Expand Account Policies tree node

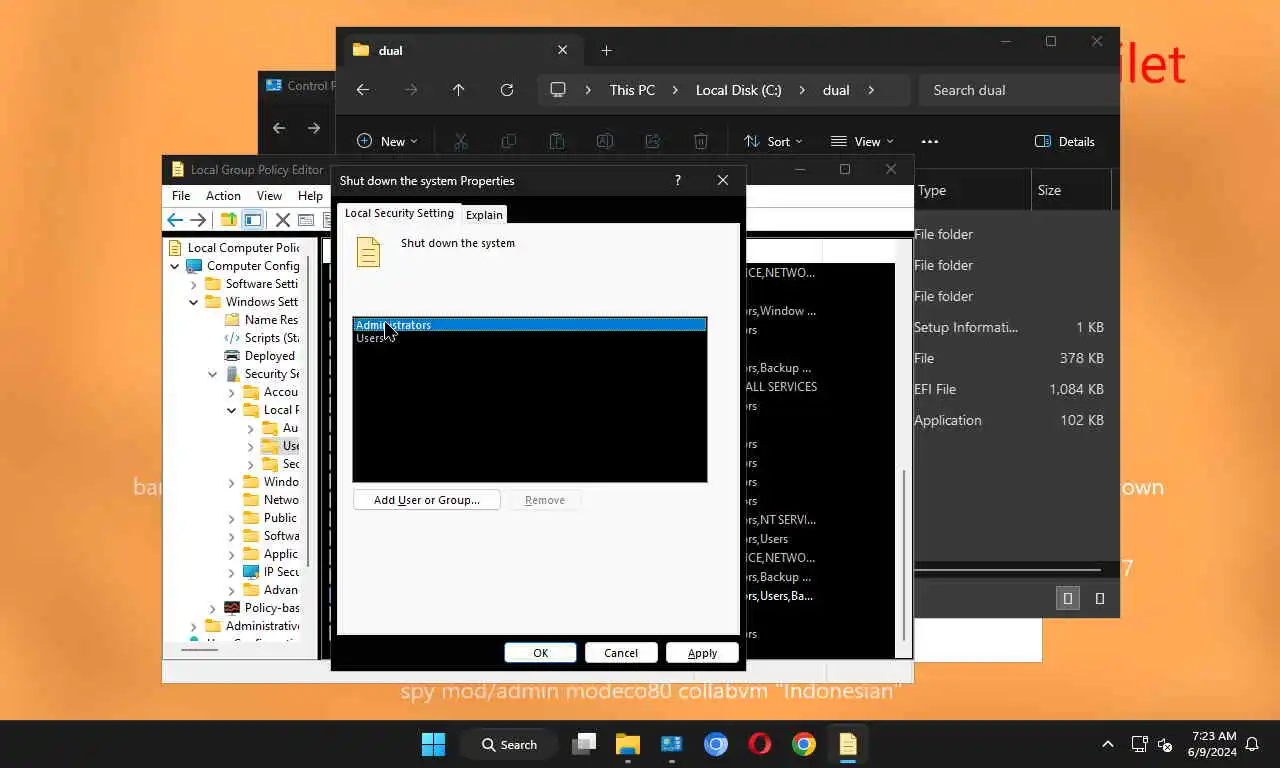(x=232, y=392)
